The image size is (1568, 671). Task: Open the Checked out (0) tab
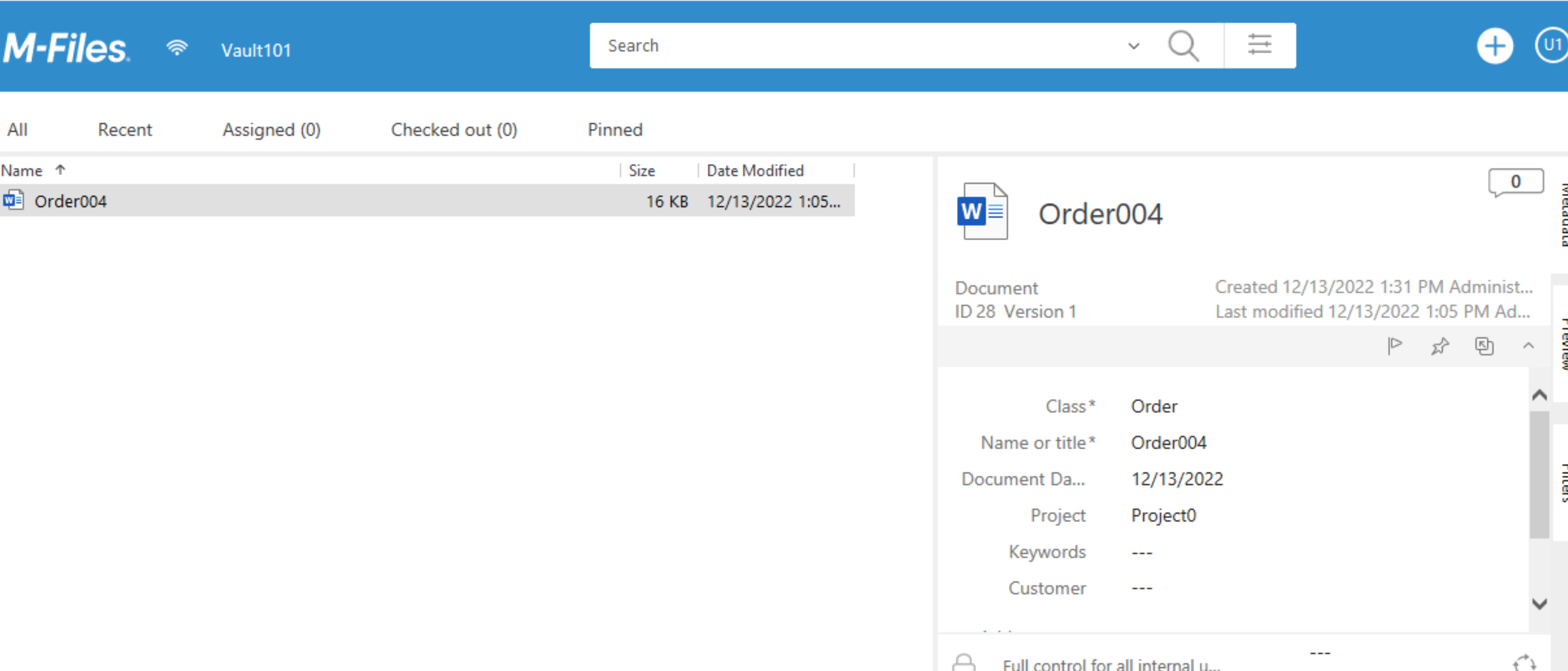point(454,130)
